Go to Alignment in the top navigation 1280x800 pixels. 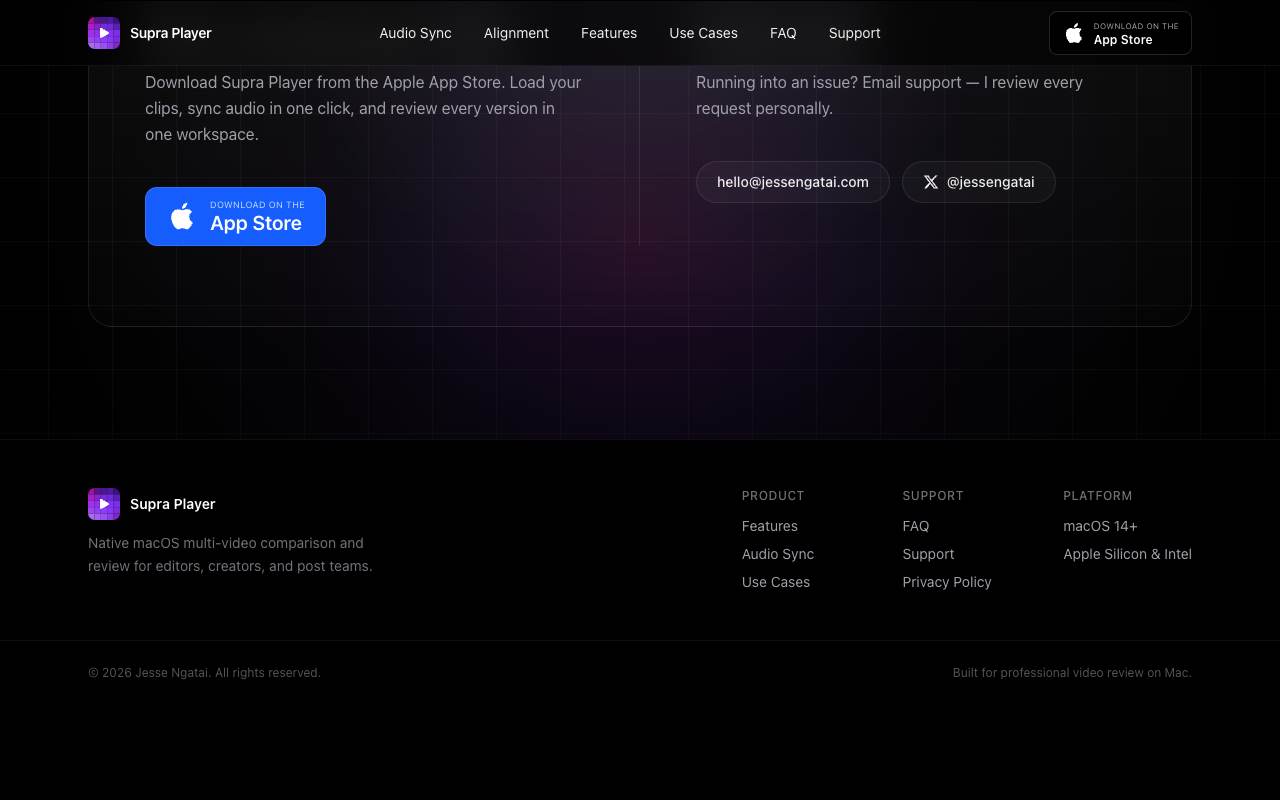pos(516,33)
